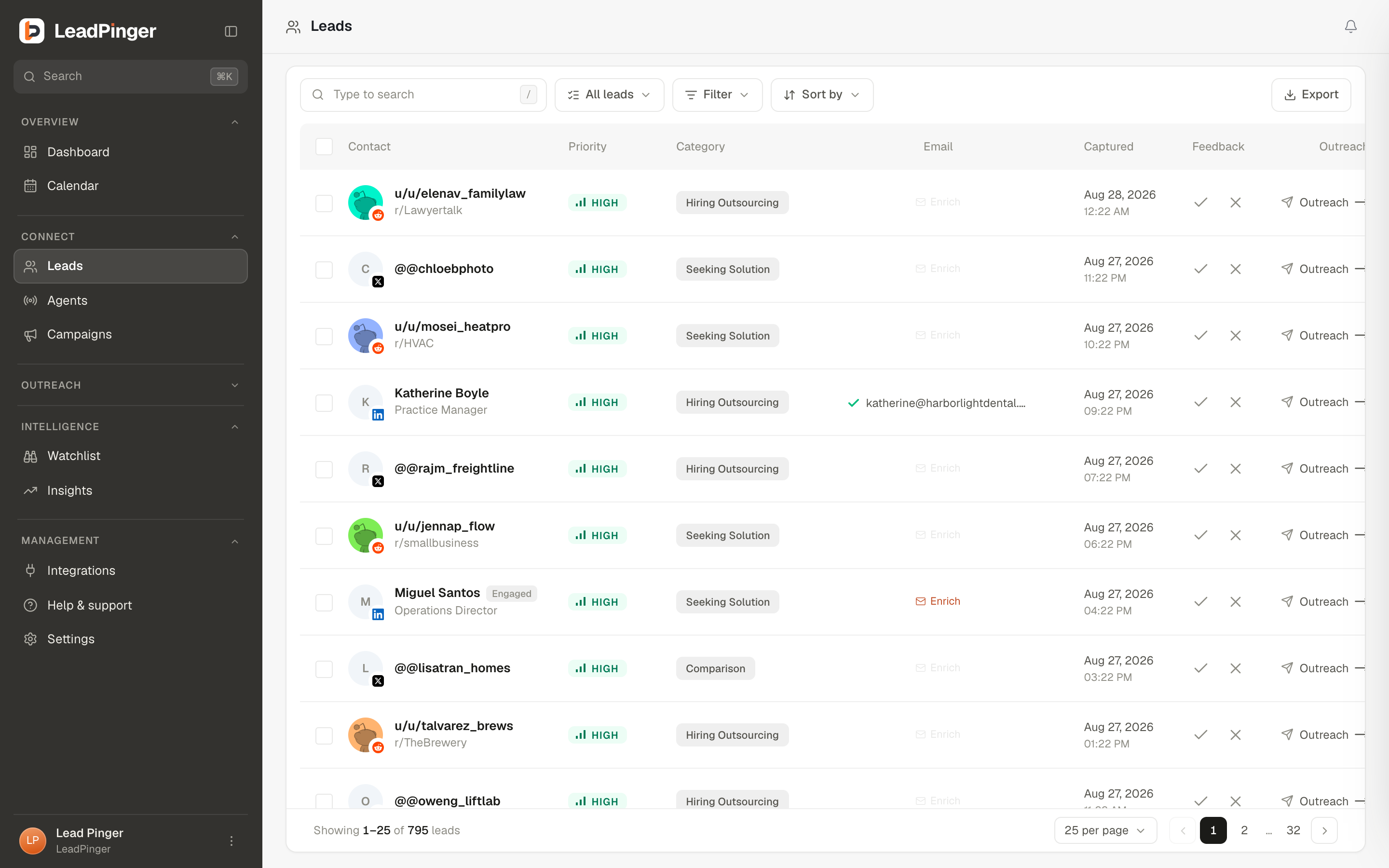Approve the elenav_familylaw lead with checkmark

[x=1200, y=203]
